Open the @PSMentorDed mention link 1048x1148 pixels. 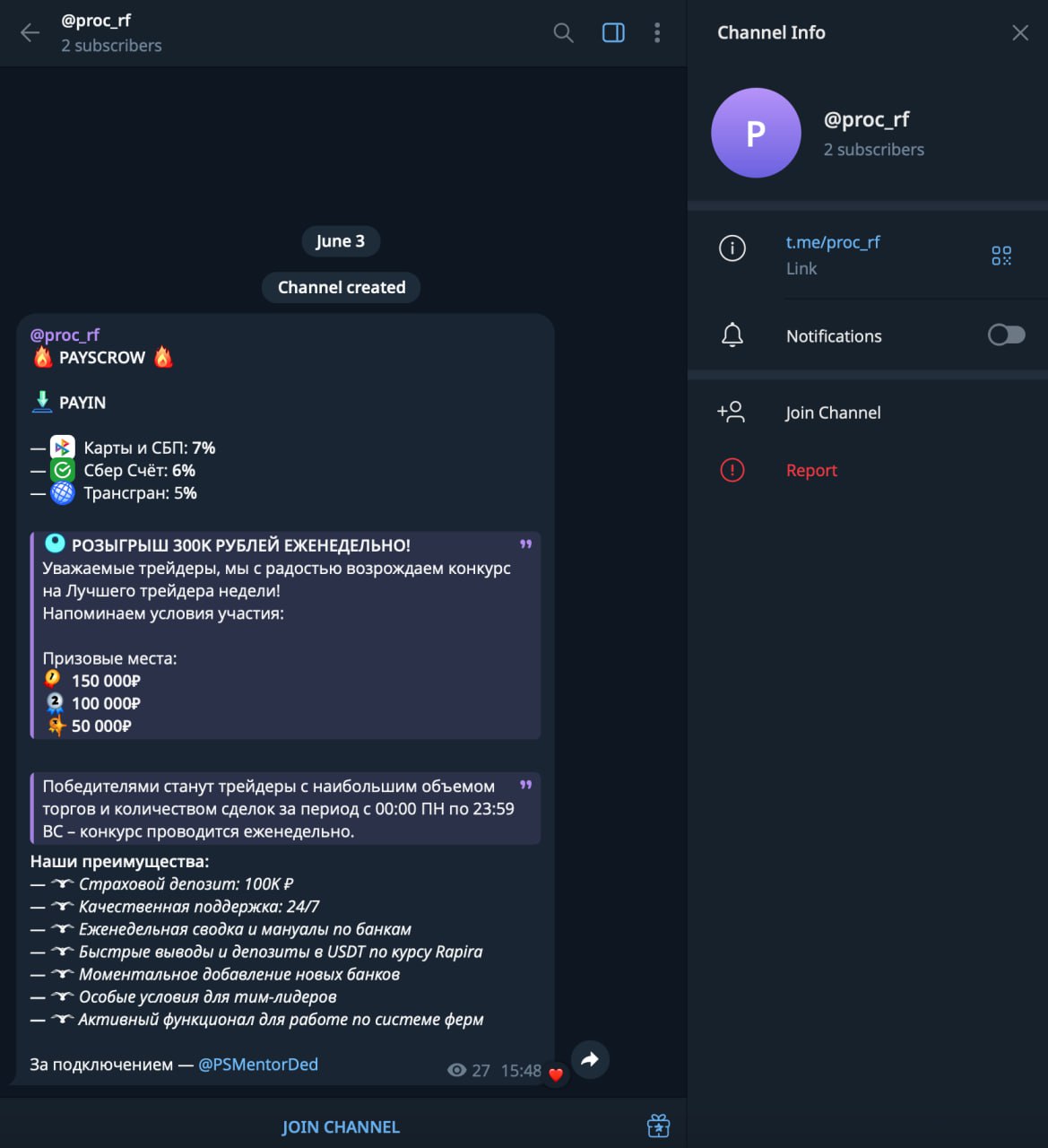pyautogui.click(x=258, y=1065)
